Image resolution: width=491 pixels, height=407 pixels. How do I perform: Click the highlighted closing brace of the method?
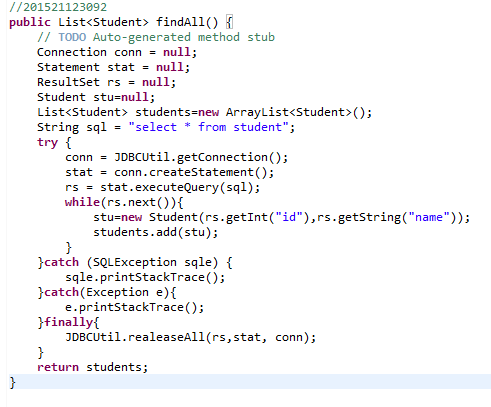click(13, 382)
